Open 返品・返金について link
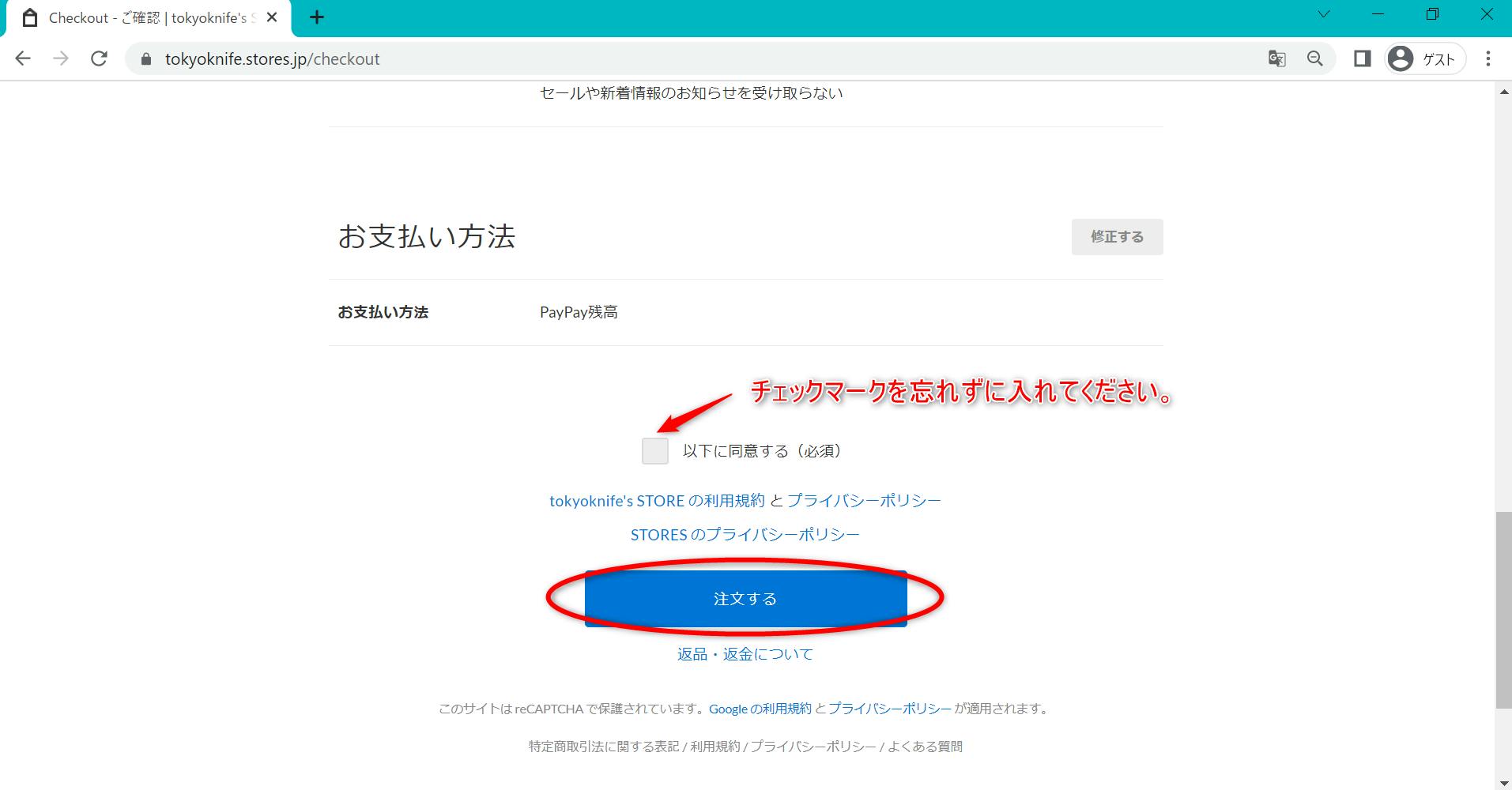The image size is (1512, 790). (745, 654)
